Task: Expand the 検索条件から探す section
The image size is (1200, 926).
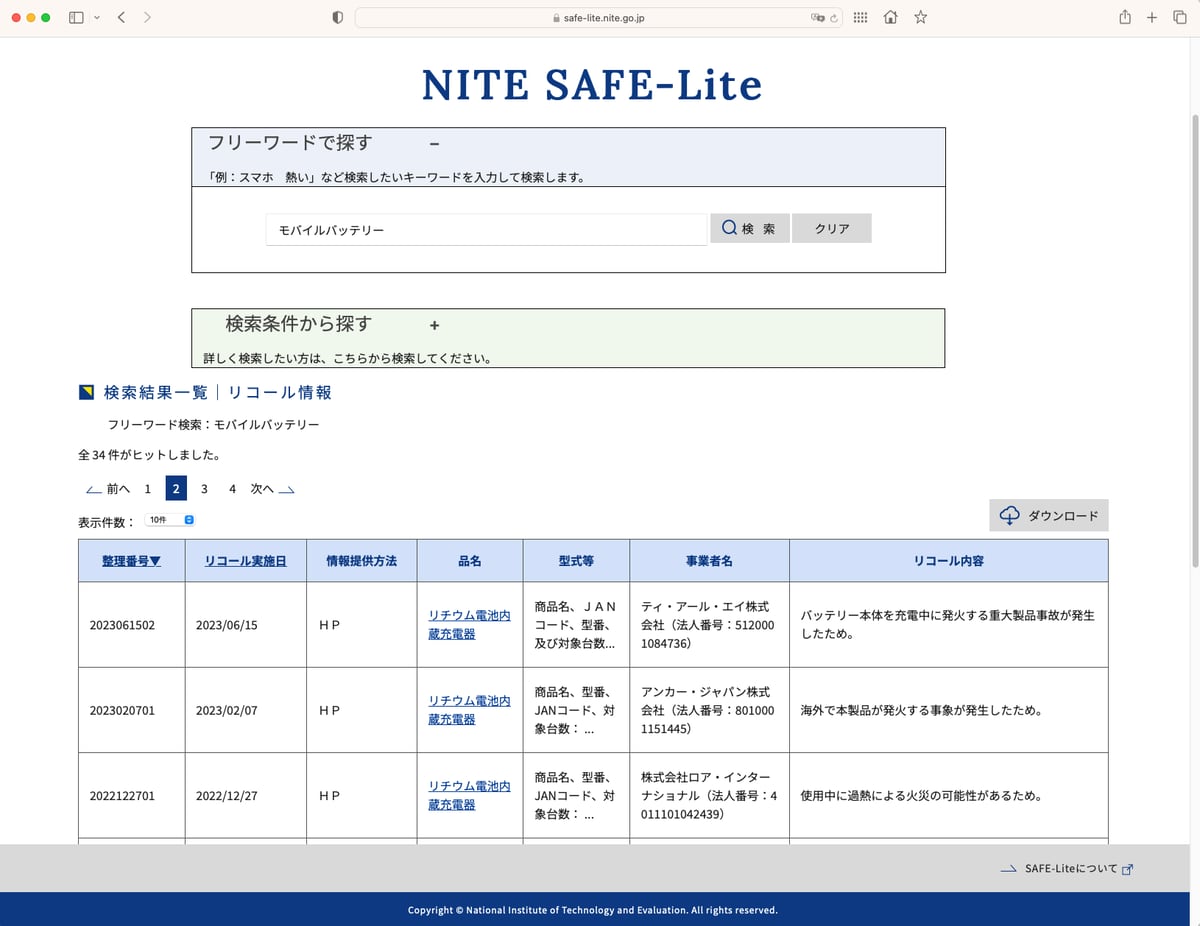Action: coord(434,325)
